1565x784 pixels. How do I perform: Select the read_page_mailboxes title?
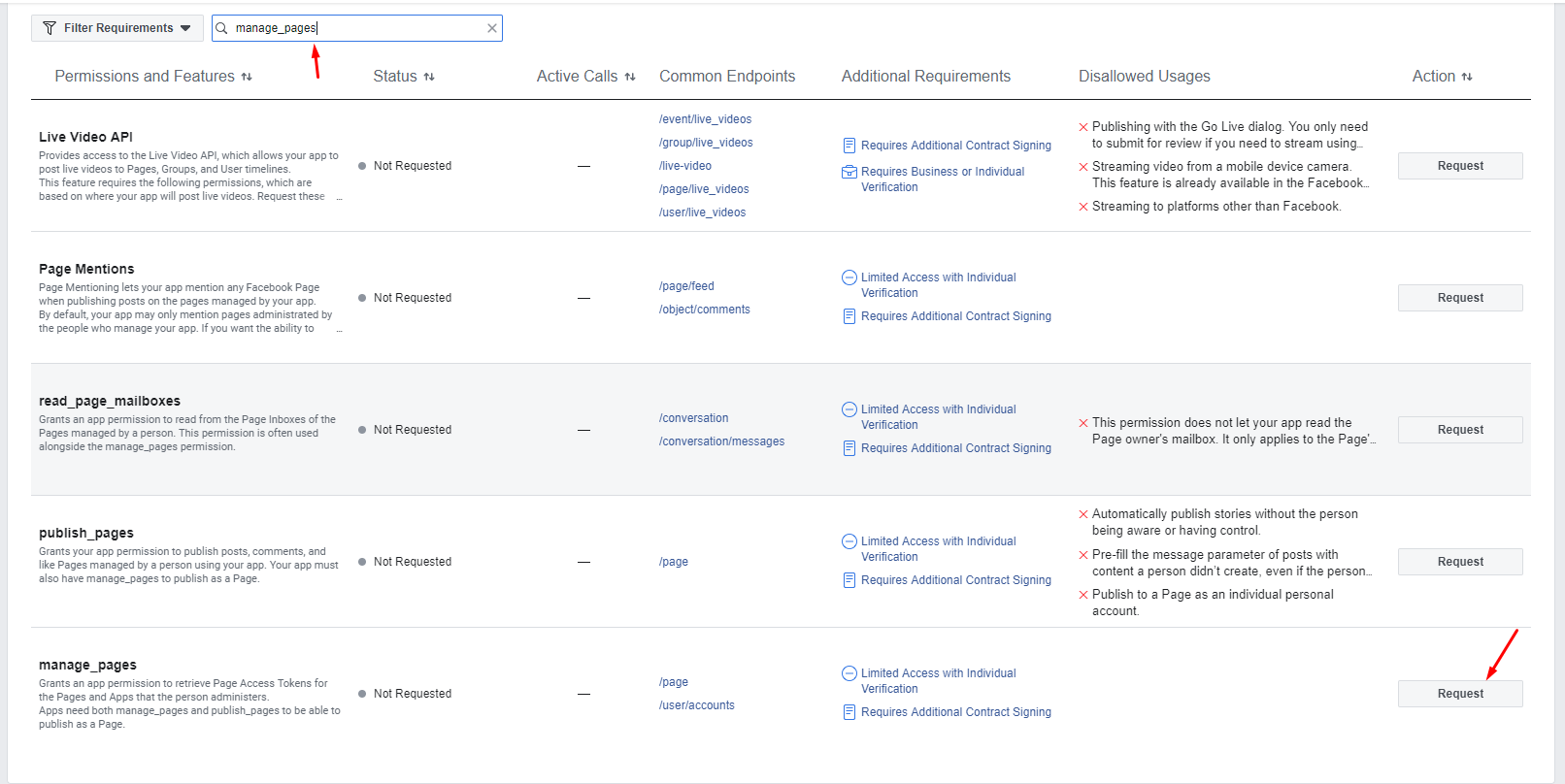coord(110,401)
